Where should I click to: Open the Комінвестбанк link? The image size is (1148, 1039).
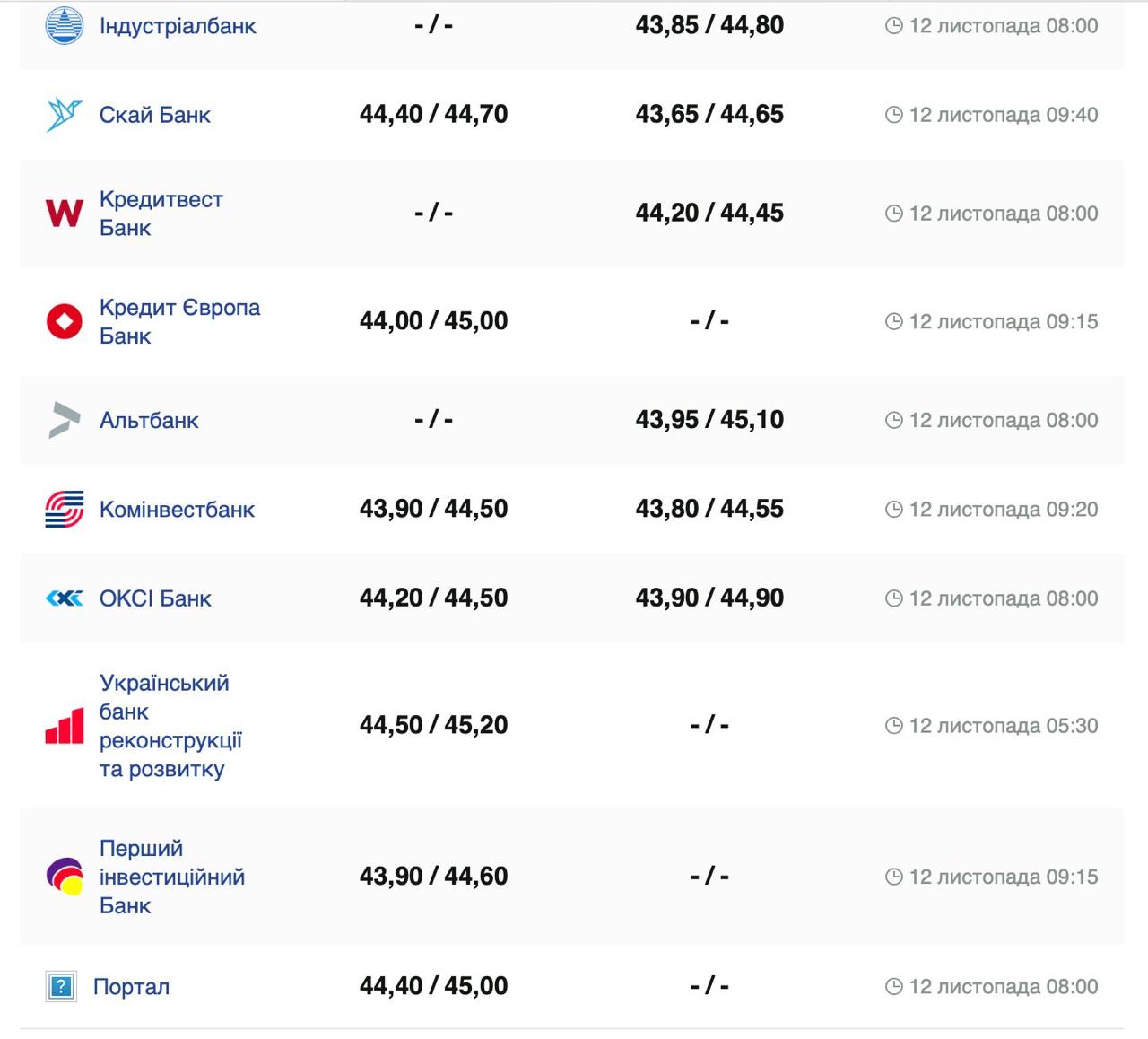177,510
